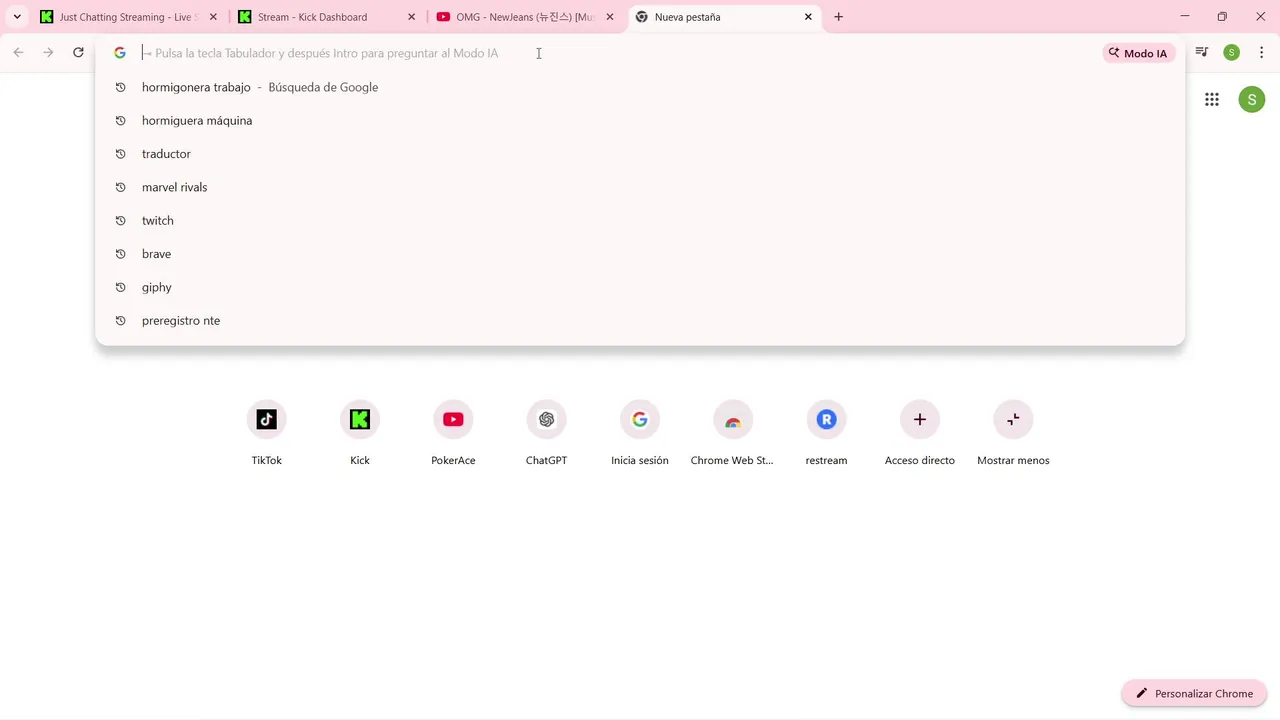The height and width of the screenshot is (720, 1280).
Task: Open the ChatGPT shortcut
Action: (546, 420)
